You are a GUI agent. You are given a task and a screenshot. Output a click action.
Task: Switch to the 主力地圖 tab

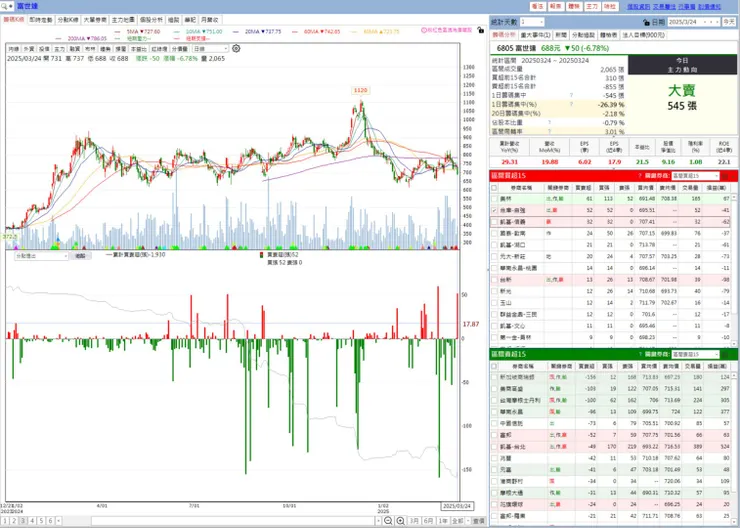[123, 20]
